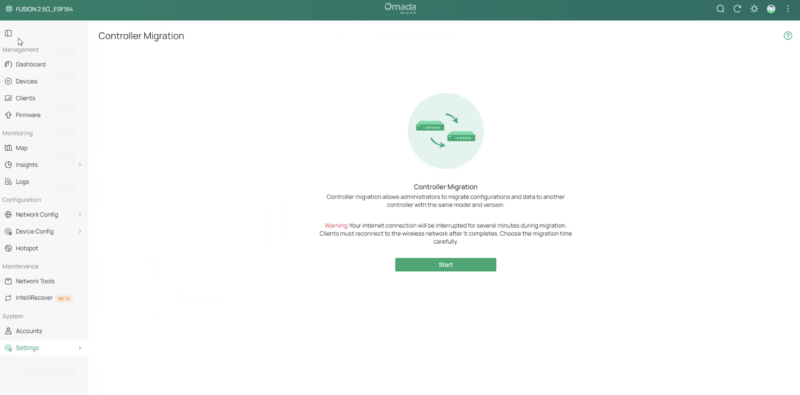Open the Map monitoring page
The image size is (800, 395).
[x=21, y=148]
